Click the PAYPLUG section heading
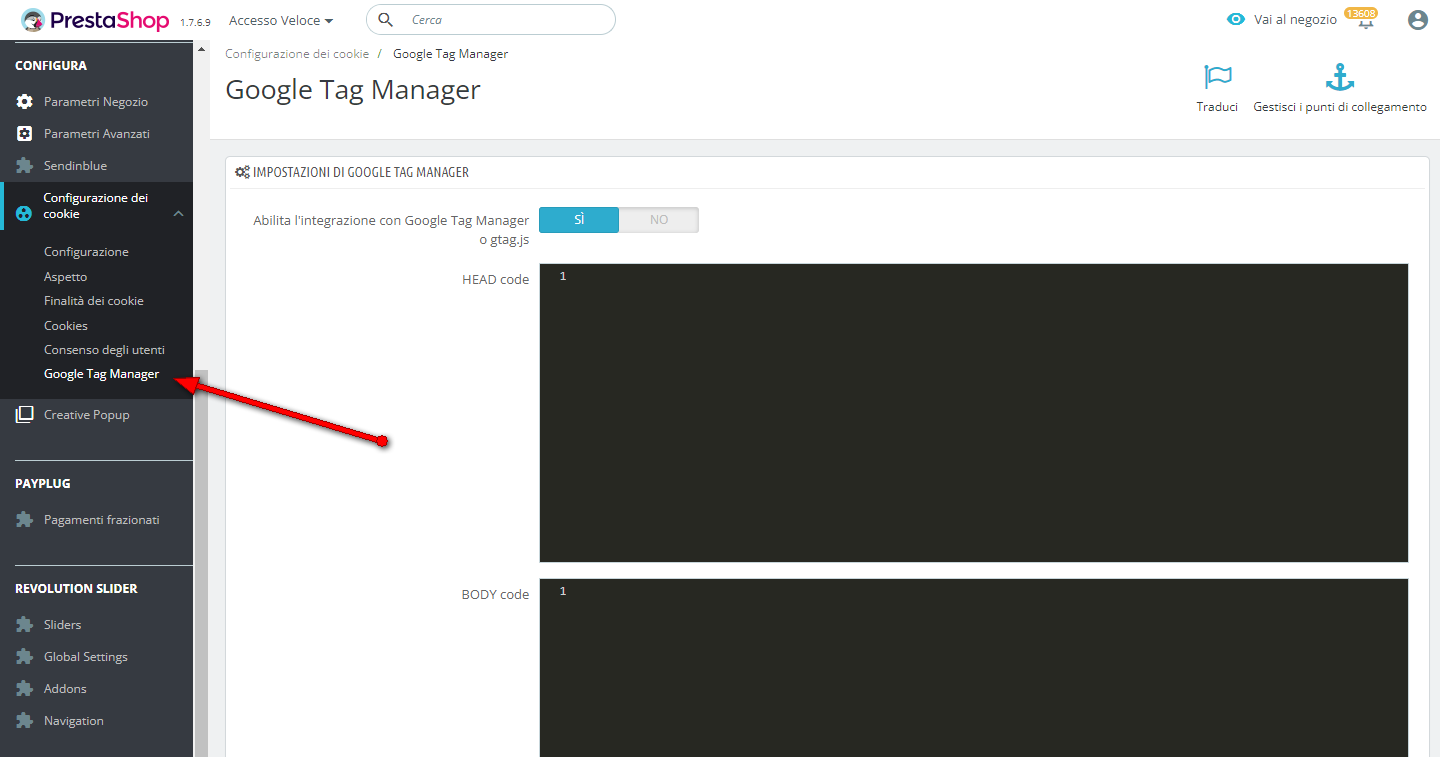Screen dimensions: 1440x757 43,484
